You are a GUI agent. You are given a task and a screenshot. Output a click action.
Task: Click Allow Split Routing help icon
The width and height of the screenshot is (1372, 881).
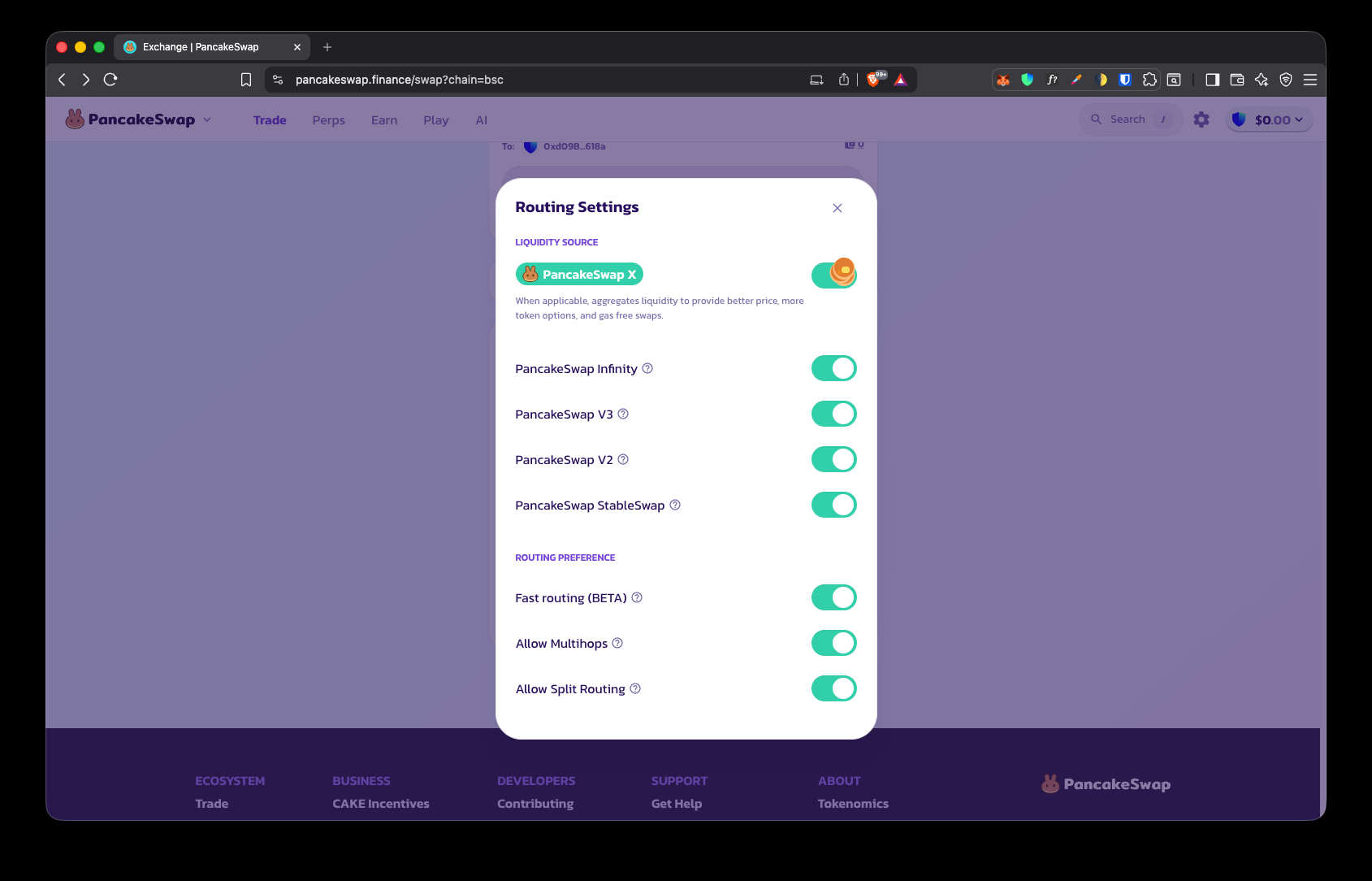tap(635, 688)
